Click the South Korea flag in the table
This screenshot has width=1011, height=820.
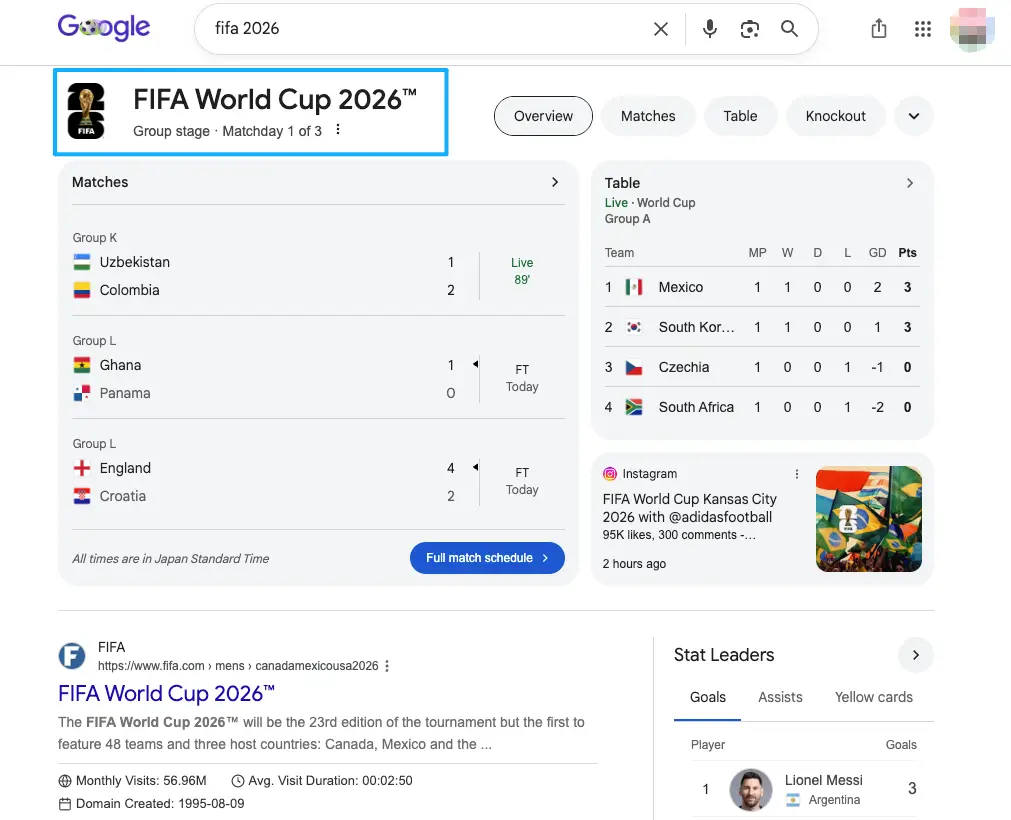point(634,327)
